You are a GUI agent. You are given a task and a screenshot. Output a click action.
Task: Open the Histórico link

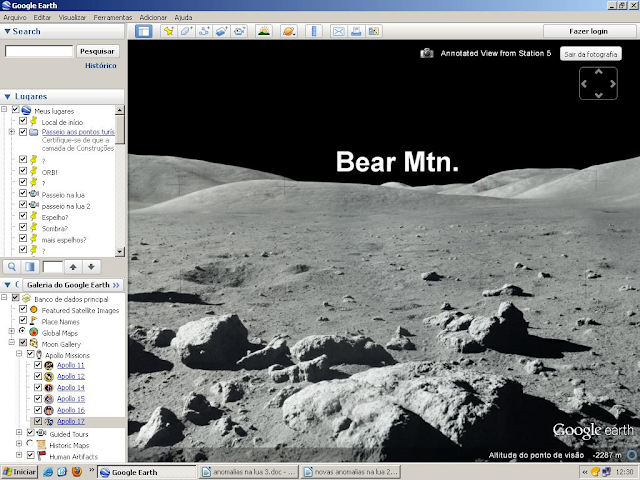(x=101, y=65)
